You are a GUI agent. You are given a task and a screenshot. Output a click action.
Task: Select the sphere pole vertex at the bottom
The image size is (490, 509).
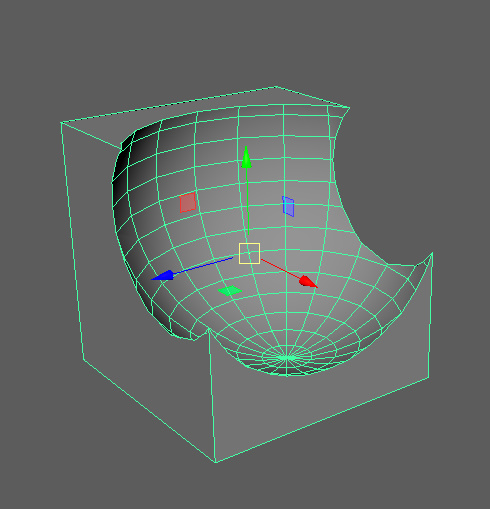pos(287,358)
